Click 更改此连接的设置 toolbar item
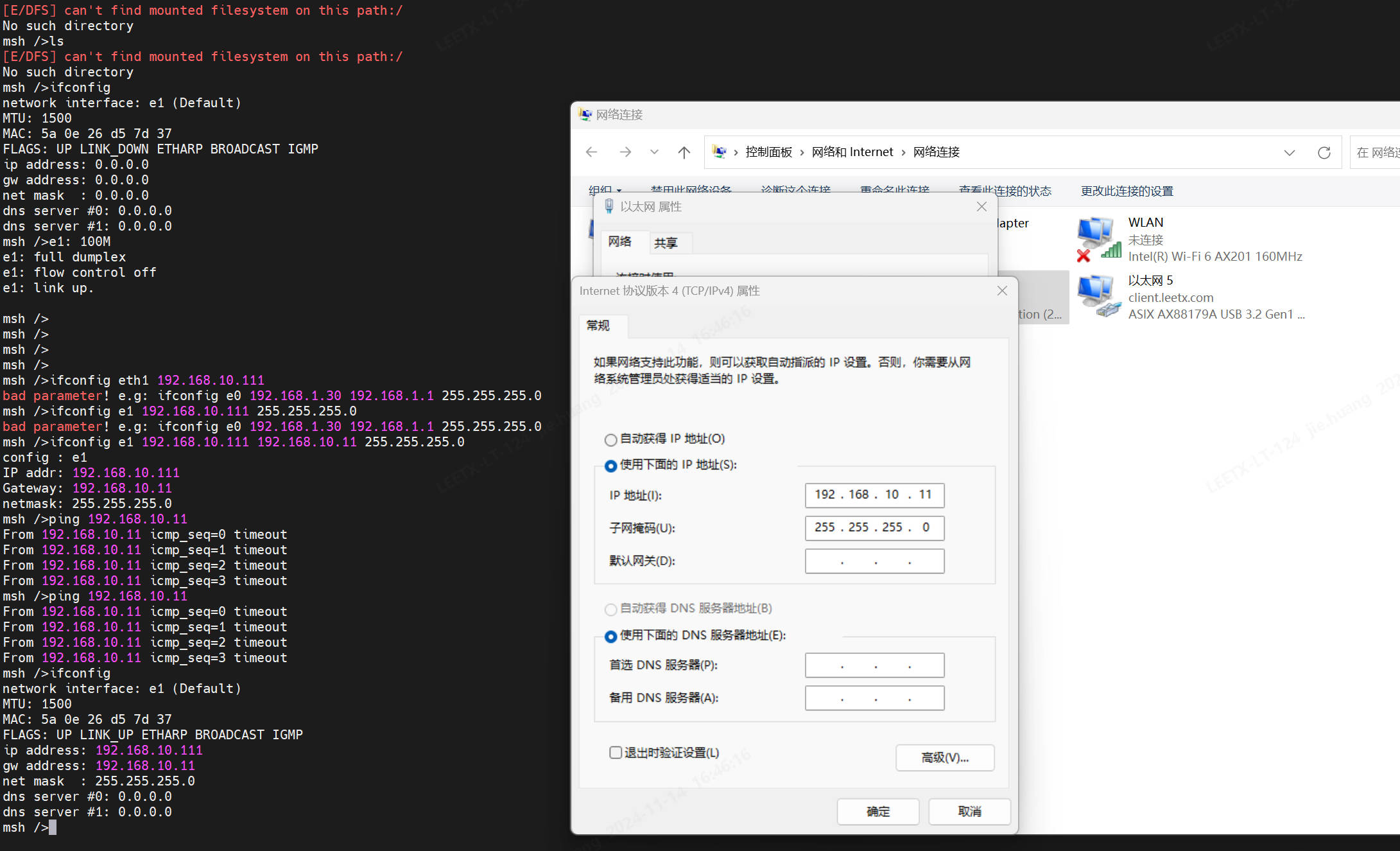 (x=1127, y=191)
